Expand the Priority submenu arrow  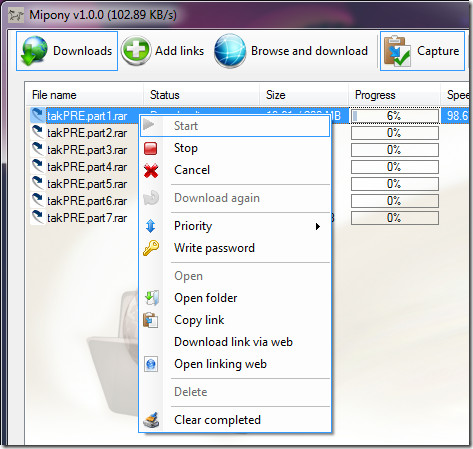318,227
